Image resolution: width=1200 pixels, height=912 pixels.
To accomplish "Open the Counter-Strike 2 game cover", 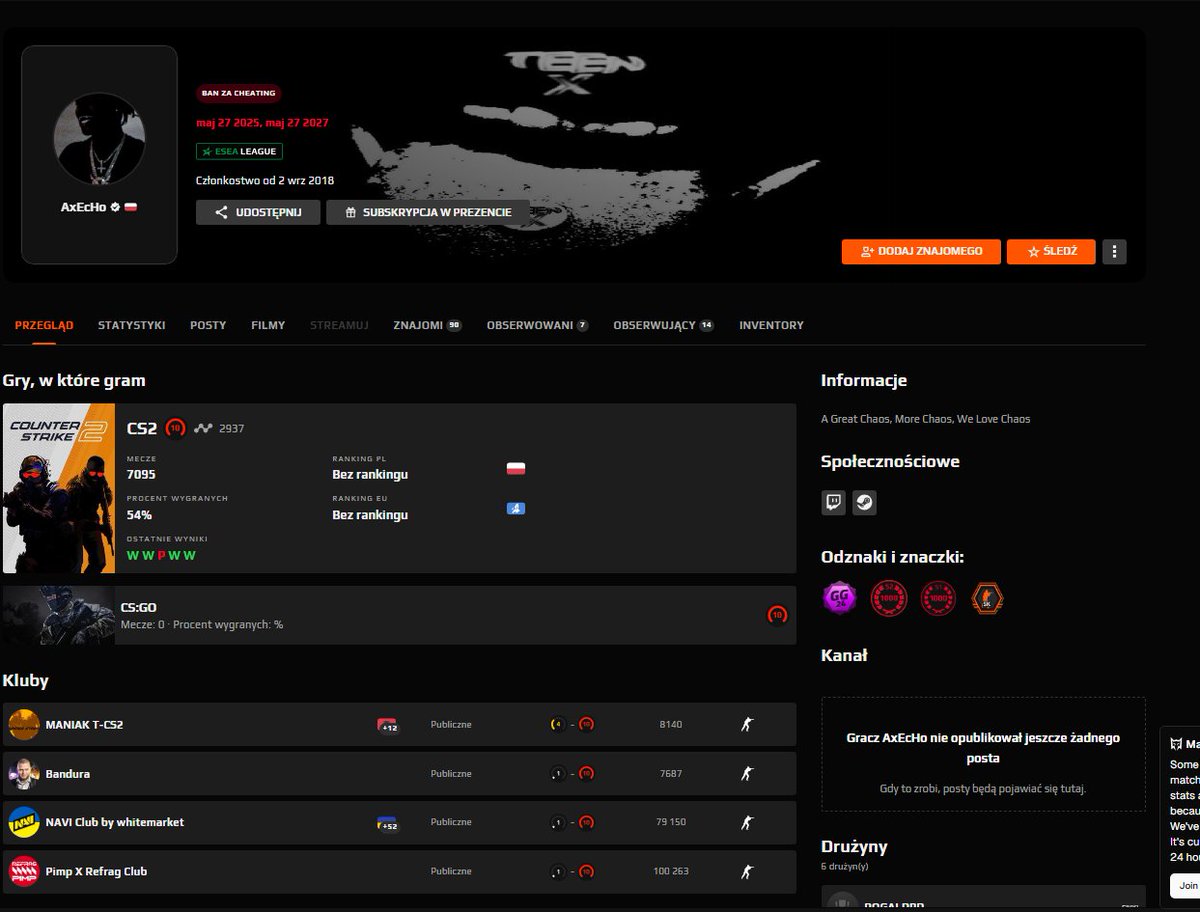I will point(59,488).
